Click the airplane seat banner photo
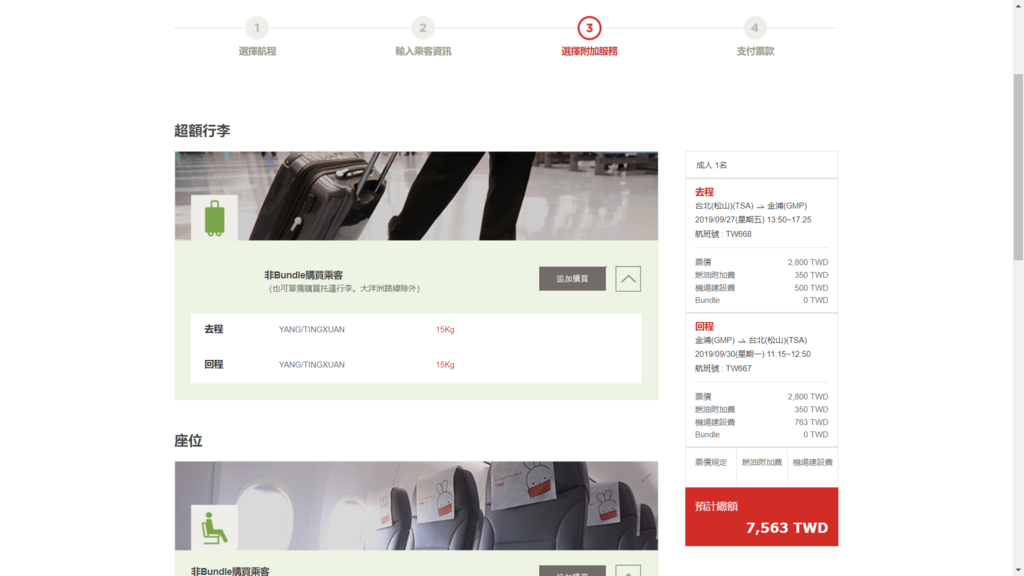The height and width of the screenshot is (576, 1024). 416,505
